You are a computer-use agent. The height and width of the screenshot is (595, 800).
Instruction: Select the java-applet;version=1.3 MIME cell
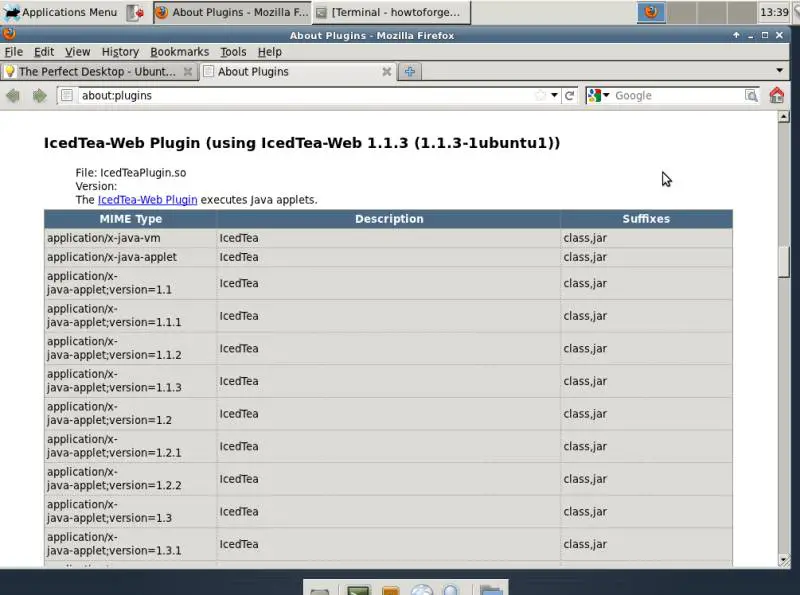[x=131, y=512]
